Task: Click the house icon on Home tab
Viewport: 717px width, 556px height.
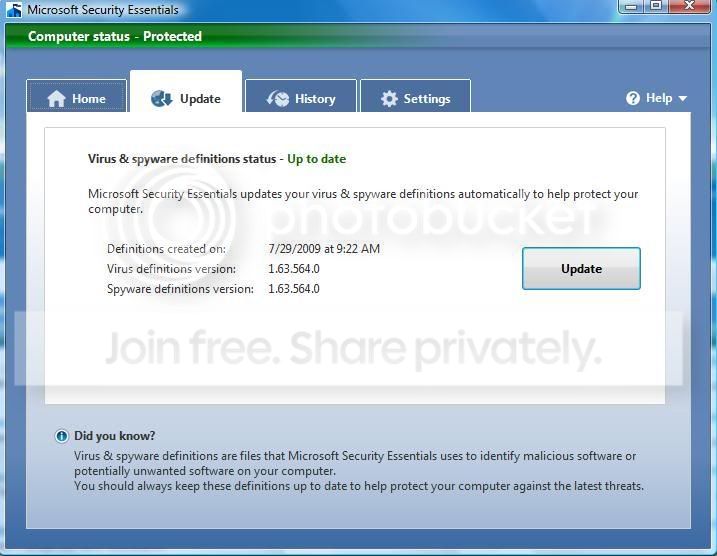Action: coord(56,99)
